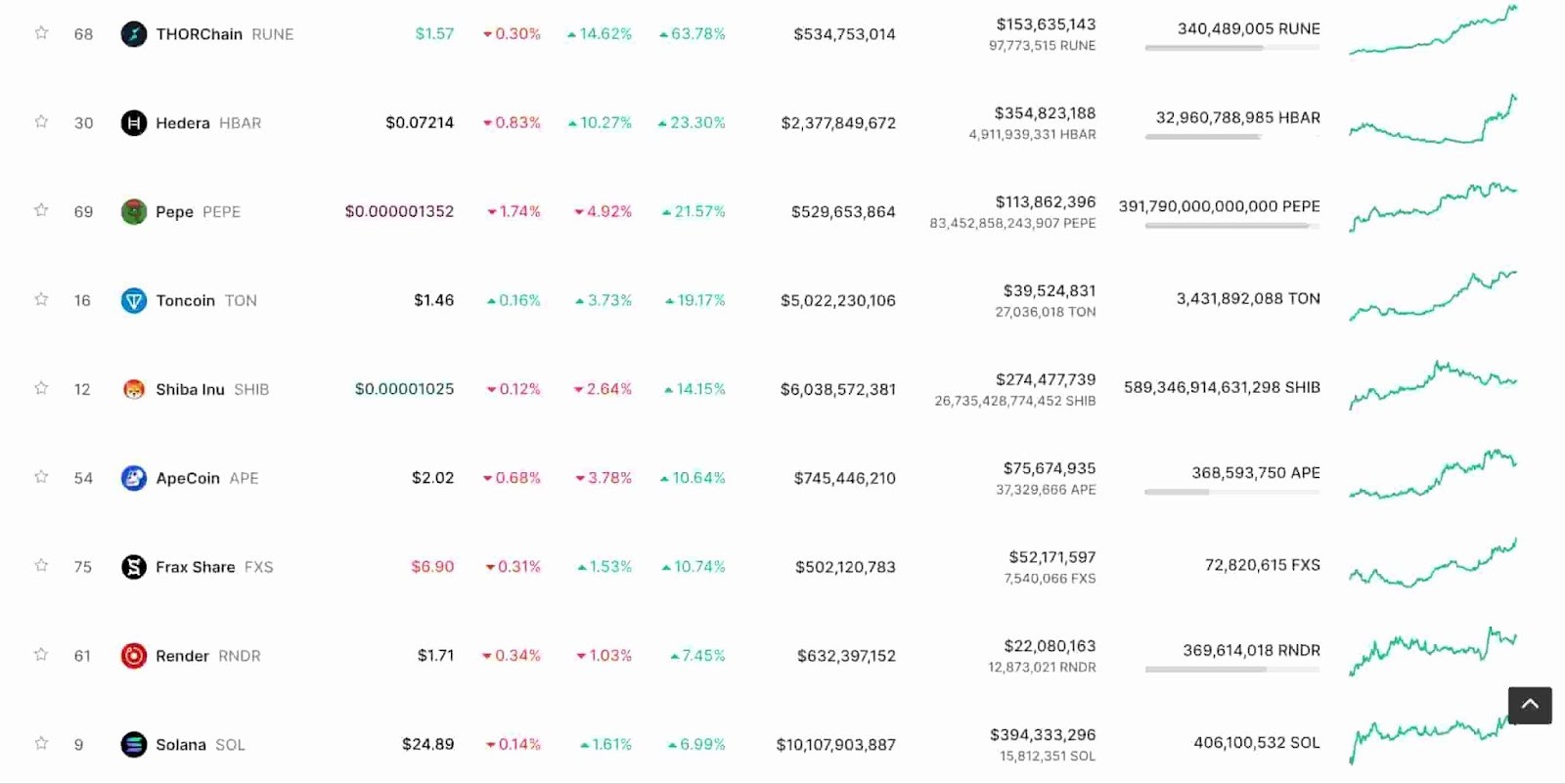Click the scroll-to-top arrow button
This screenshot has width=1565, height=784.
point(1530,705)
